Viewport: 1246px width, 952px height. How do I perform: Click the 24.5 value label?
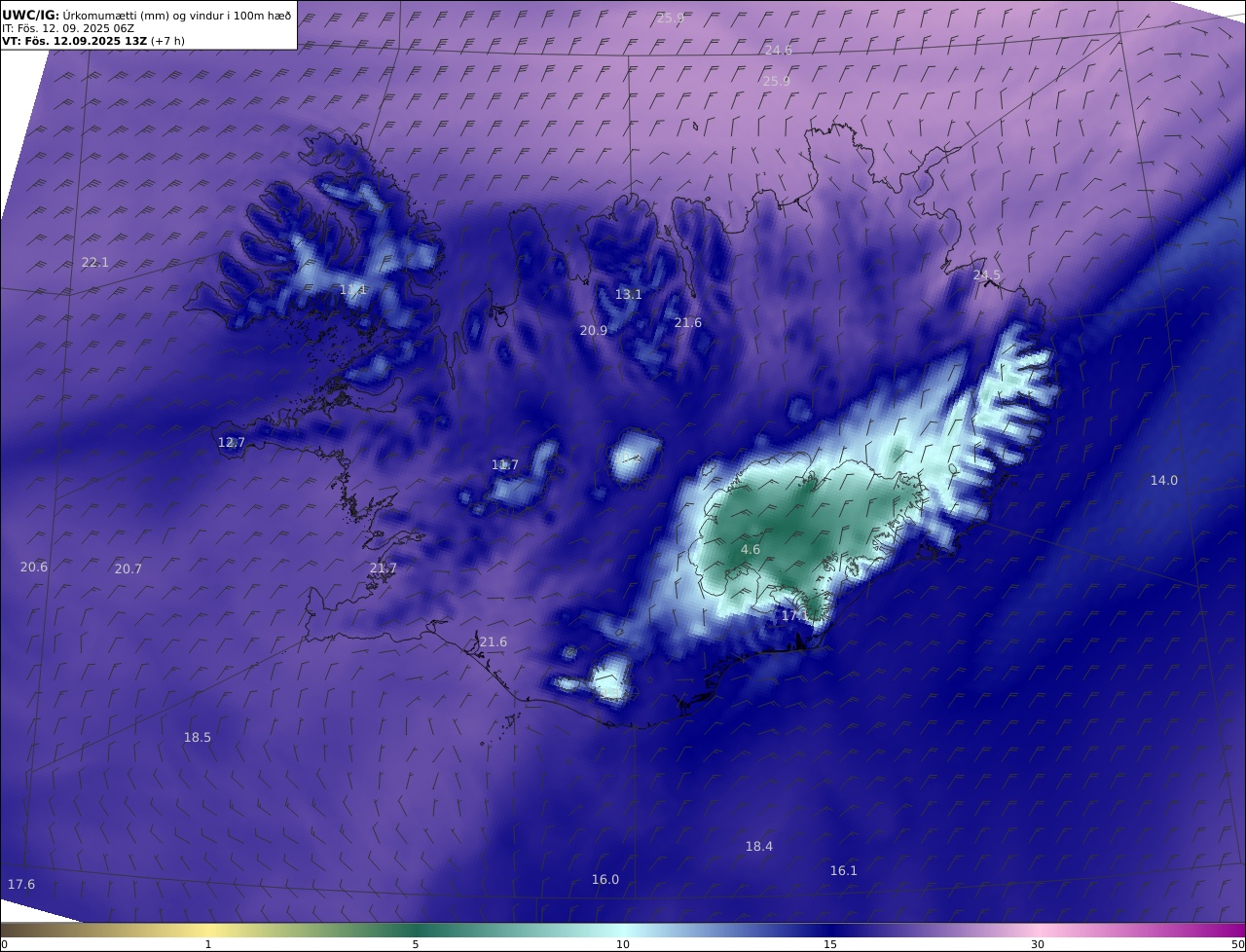987,275
